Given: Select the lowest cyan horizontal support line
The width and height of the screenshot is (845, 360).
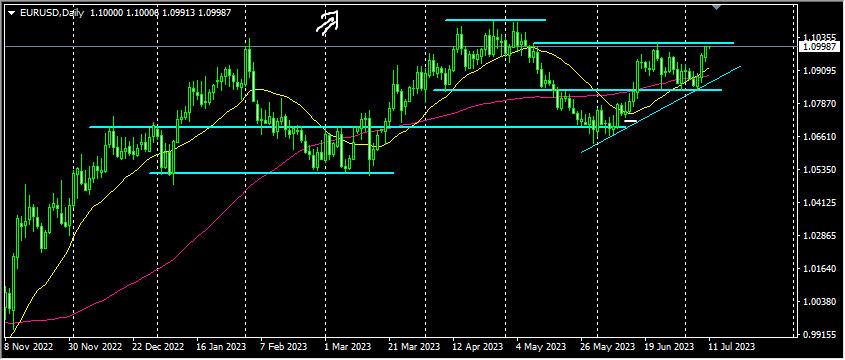Looking at the screenshot, I should [x=272, y=173].
